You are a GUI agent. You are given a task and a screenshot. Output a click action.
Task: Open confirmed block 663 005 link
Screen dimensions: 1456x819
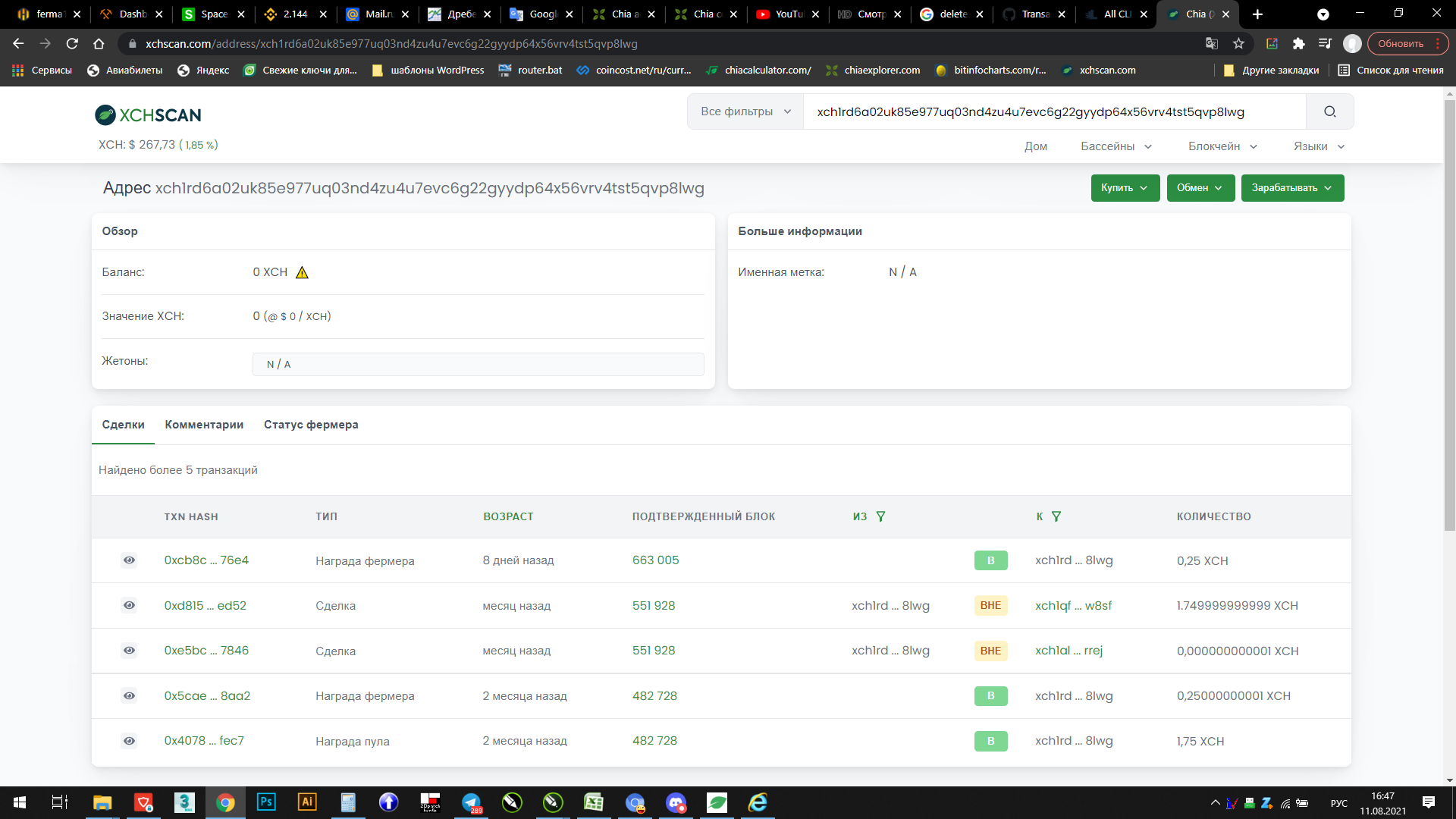(x=655, y=560)
